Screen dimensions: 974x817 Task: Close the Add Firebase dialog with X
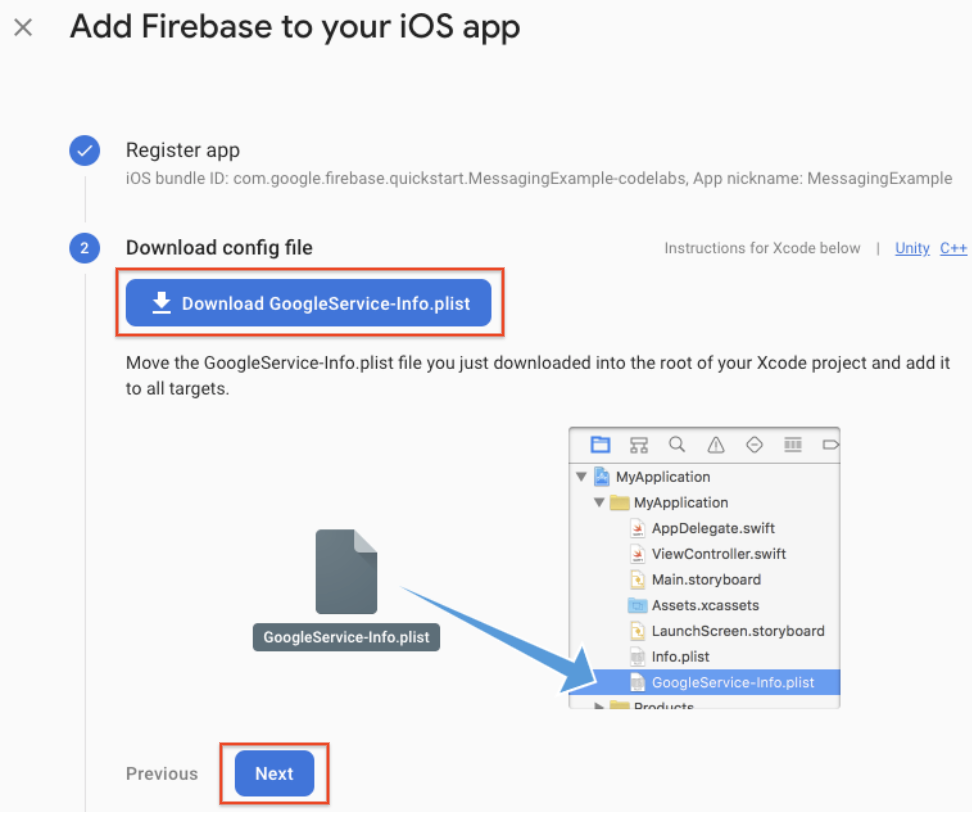[x=23, y=27]
